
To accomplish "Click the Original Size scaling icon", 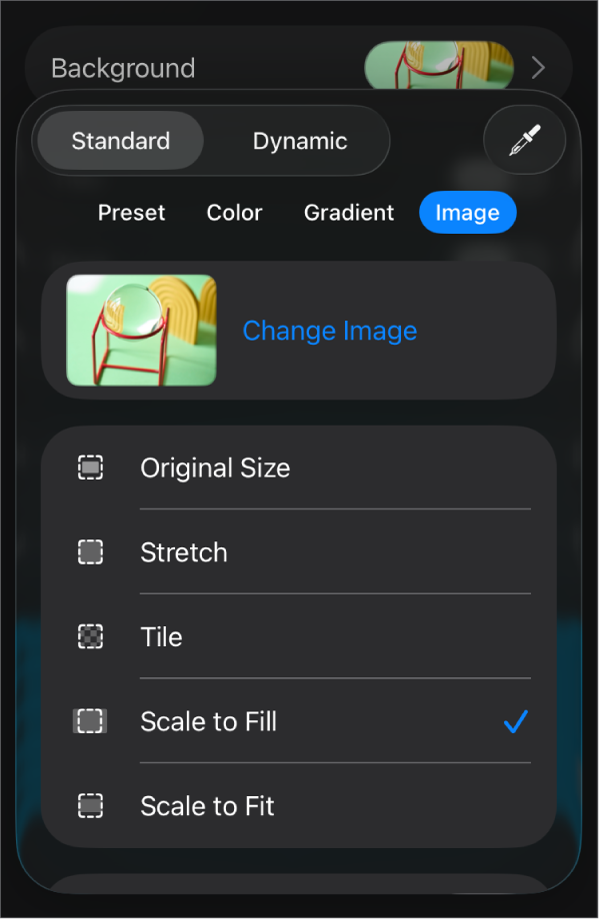I will tap(89, 467).
